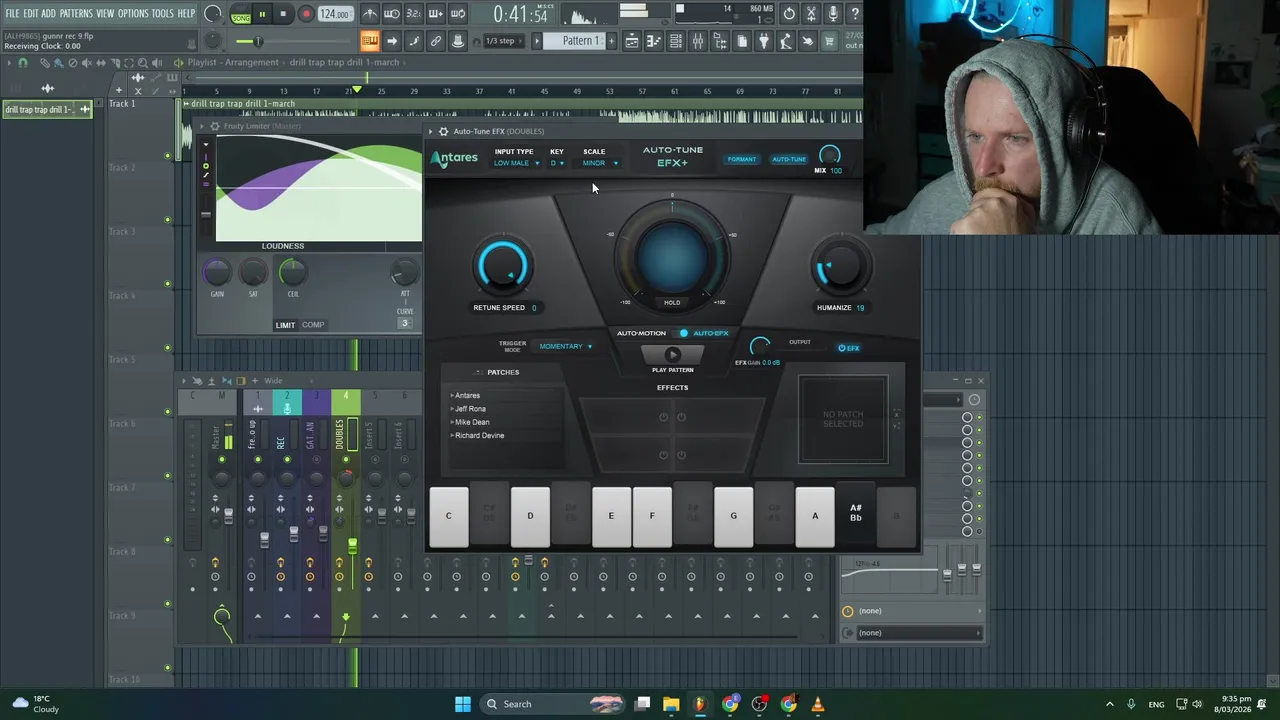Open the Browser view icon
Screen dimensions: 1280x720
click(720, 41)
